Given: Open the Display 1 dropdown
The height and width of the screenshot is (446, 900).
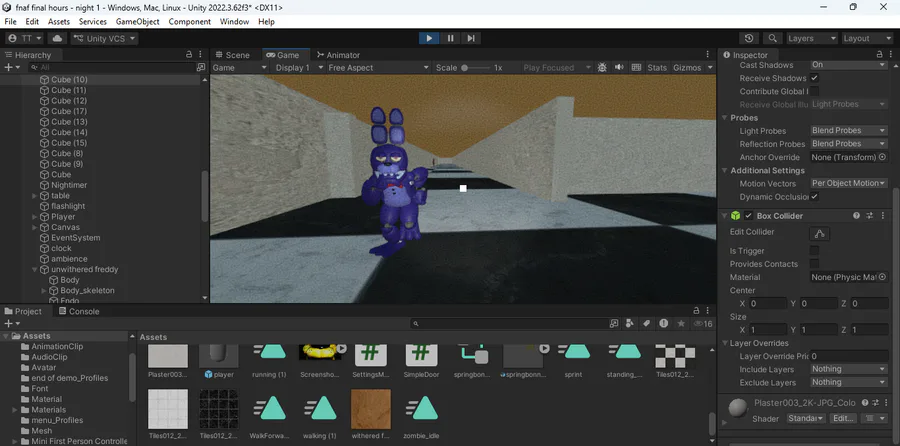Looking at the screenshot, I should pyautogui.click(x=297, y=68).
